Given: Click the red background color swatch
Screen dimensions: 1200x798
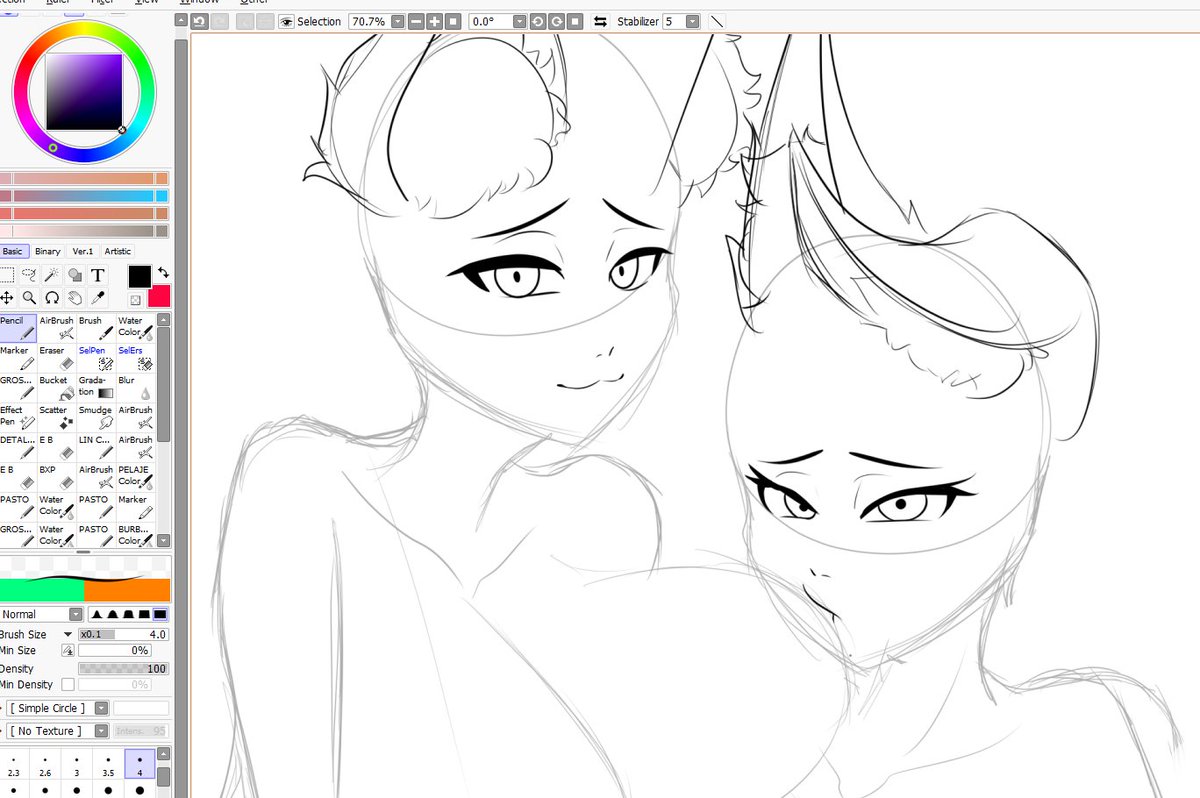Looking at the screenshot, I should pos(159,296).
